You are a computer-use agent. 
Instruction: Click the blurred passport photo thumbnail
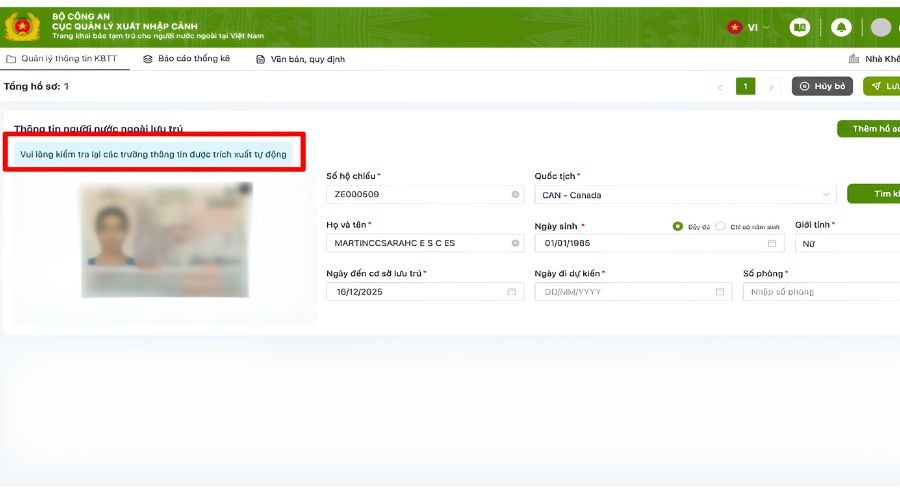tap(166, 240)
